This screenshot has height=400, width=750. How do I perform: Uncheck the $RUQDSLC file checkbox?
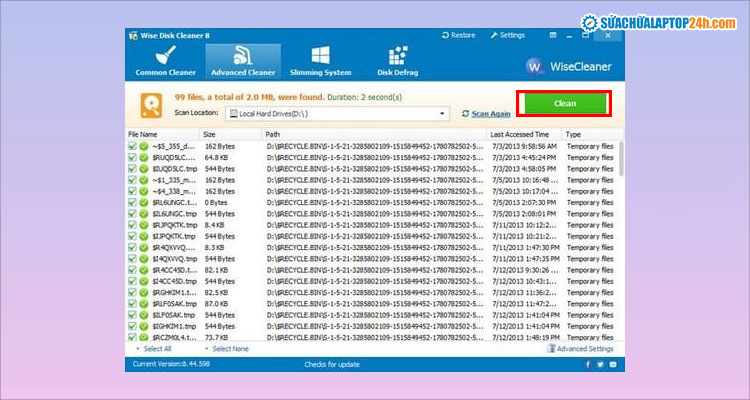pyautogui.click(x=132, y=157)
